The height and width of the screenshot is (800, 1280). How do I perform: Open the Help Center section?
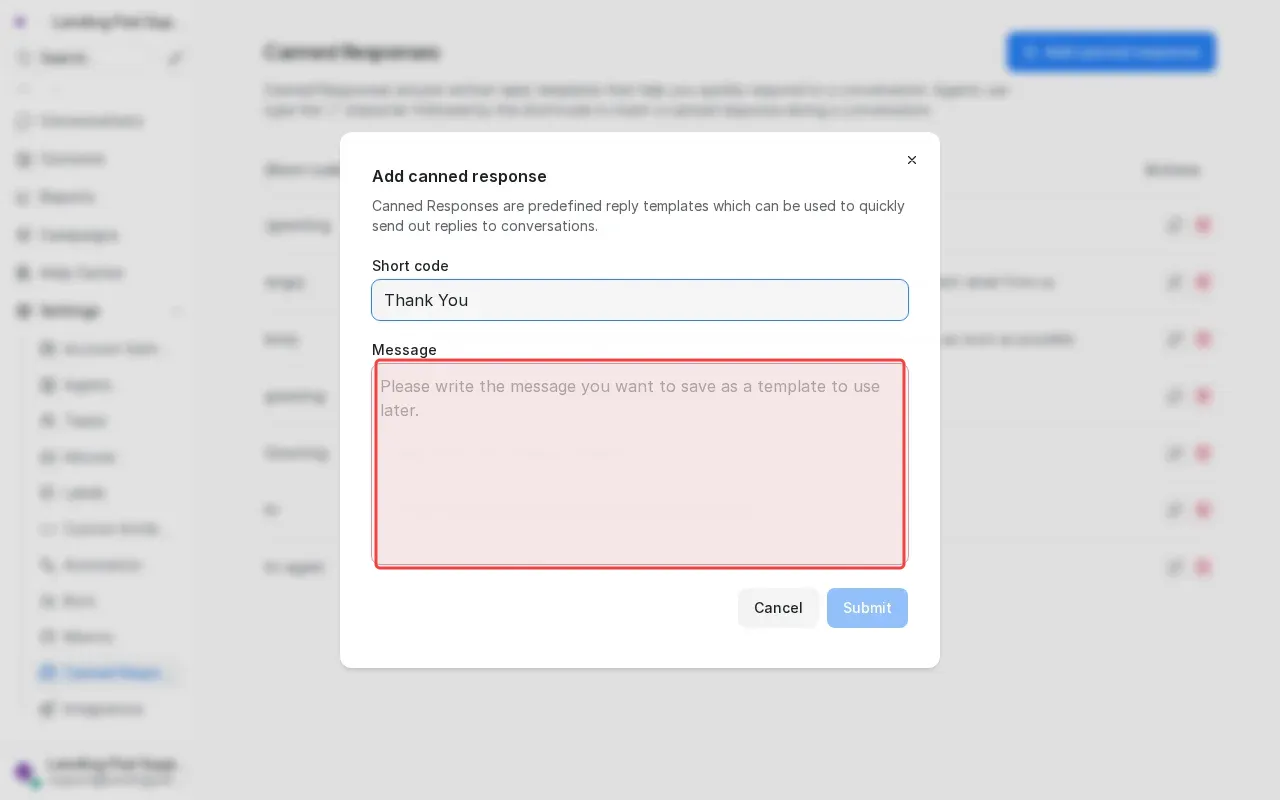coord(81,273)
